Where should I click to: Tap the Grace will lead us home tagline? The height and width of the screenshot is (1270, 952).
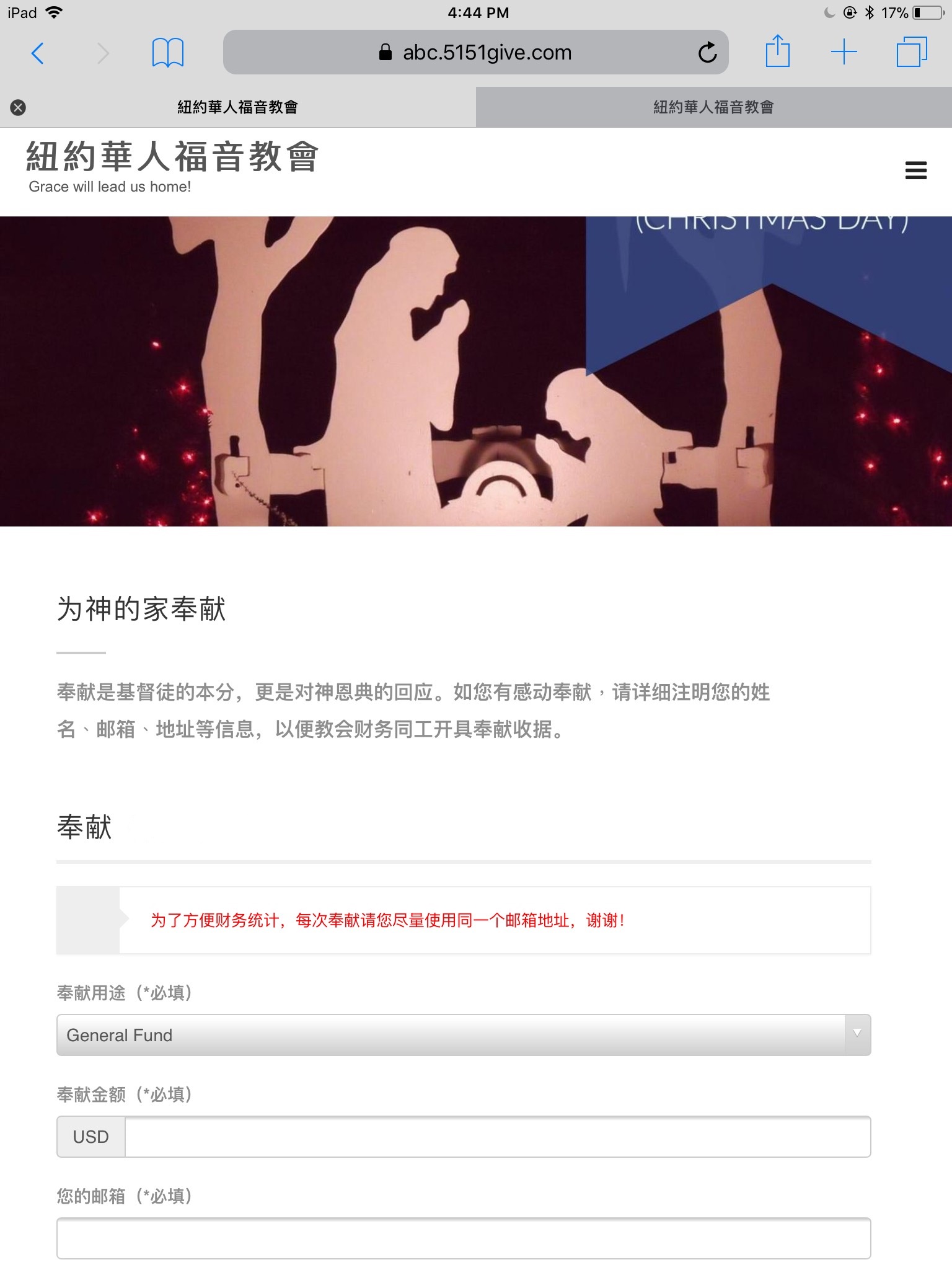(110, 187)
